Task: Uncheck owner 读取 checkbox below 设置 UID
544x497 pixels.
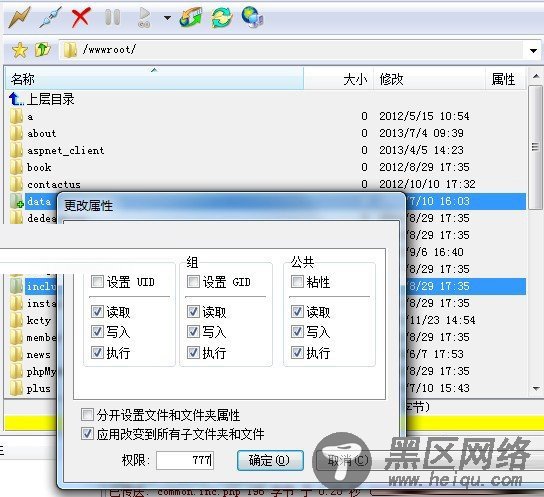Action: click(97, 312)
